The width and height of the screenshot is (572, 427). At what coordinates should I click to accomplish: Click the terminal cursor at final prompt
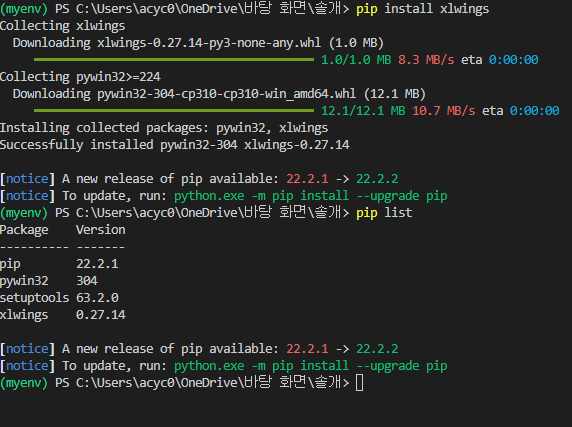(359, 383)
